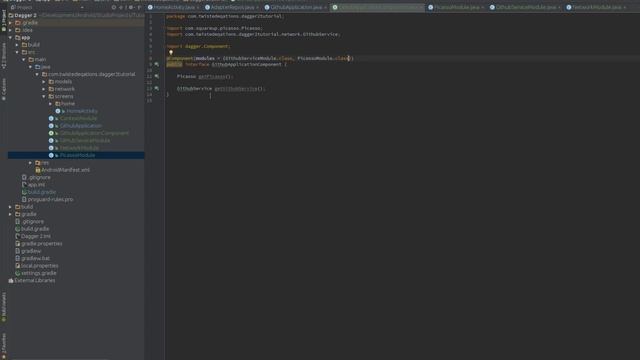Click the settings.gradle file icon
The image size is (640, 360).
[x=18, y=273]
